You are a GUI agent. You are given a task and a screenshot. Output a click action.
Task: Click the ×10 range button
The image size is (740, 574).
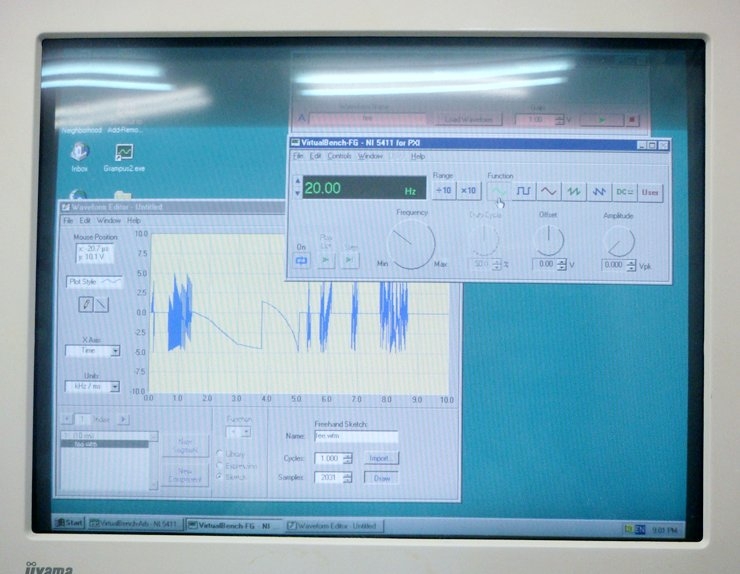click(468, 190)
